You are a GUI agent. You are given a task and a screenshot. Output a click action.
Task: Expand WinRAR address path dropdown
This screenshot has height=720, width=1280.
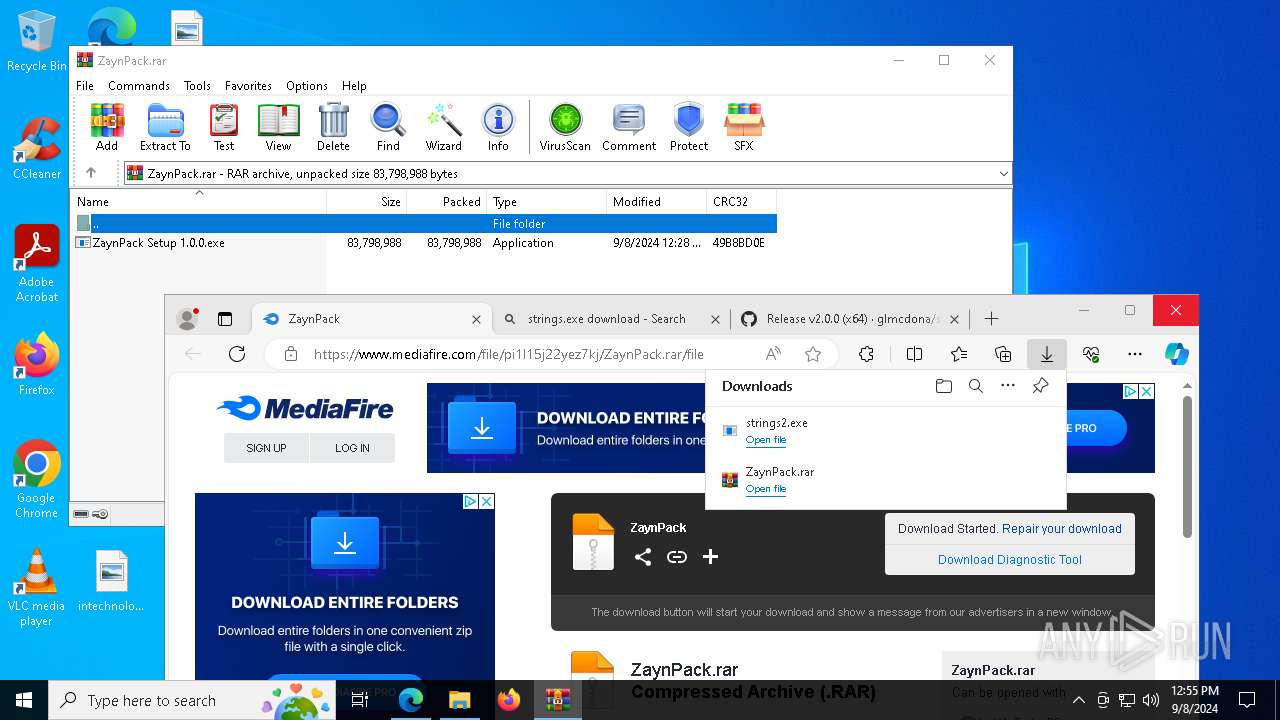pos(1003,173)
